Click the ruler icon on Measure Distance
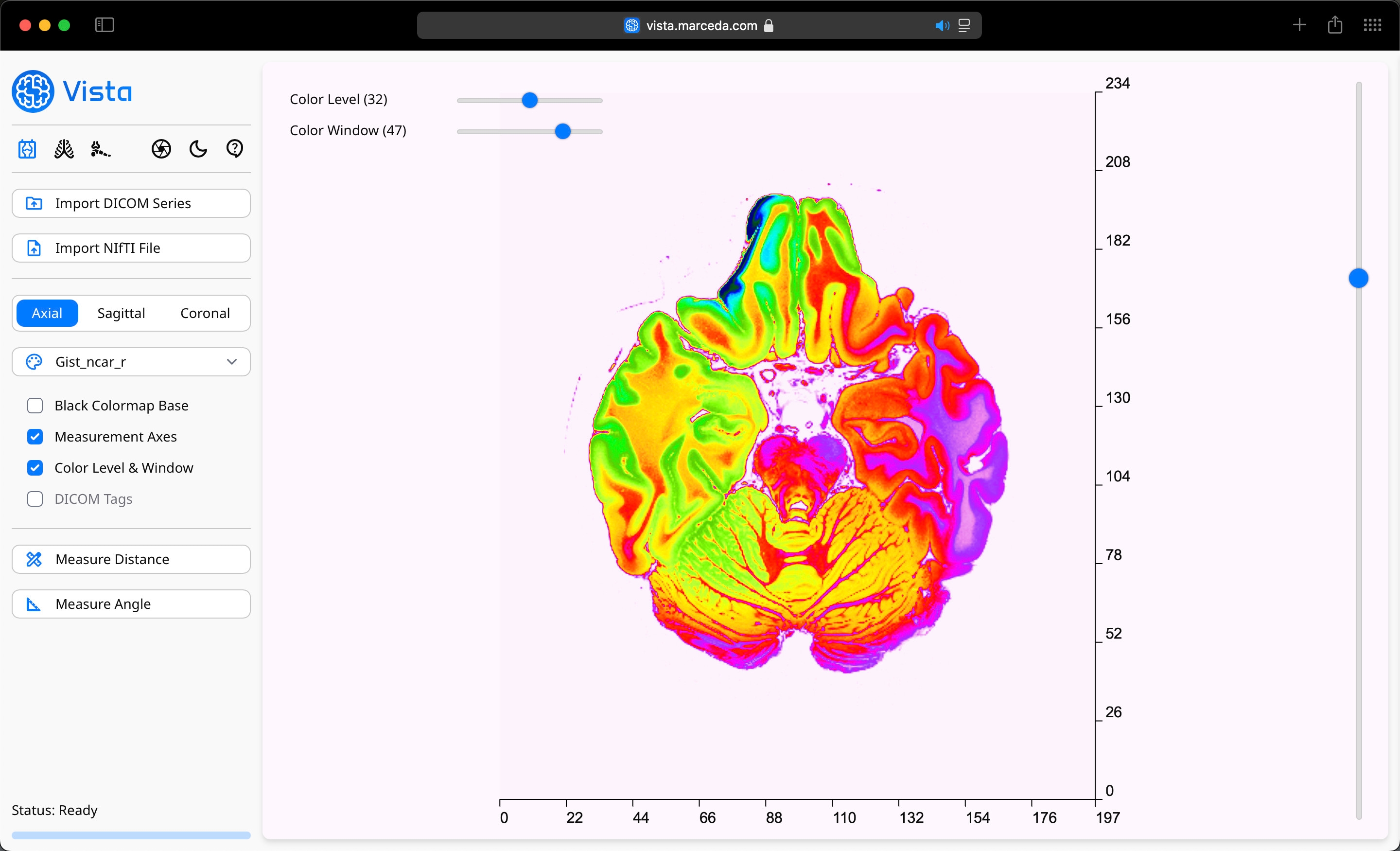Image resolution: width=1400 pixels, height=851 pixels. point(34,559)
